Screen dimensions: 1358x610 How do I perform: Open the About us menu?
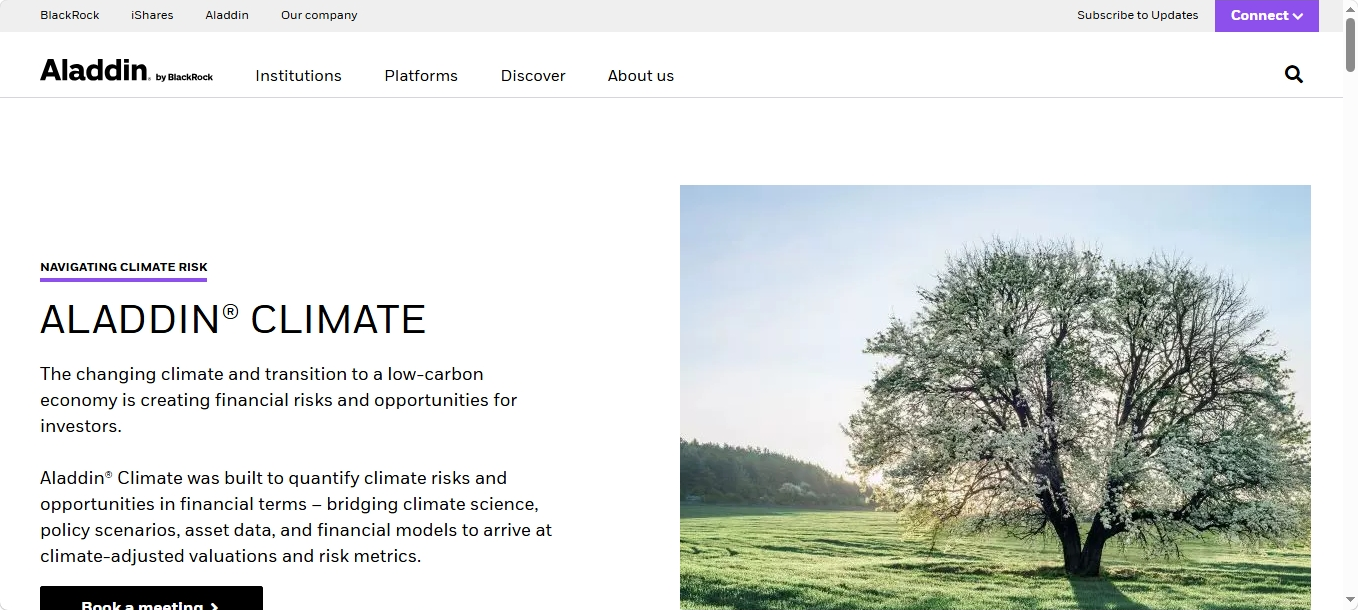[x=641, y=75]
